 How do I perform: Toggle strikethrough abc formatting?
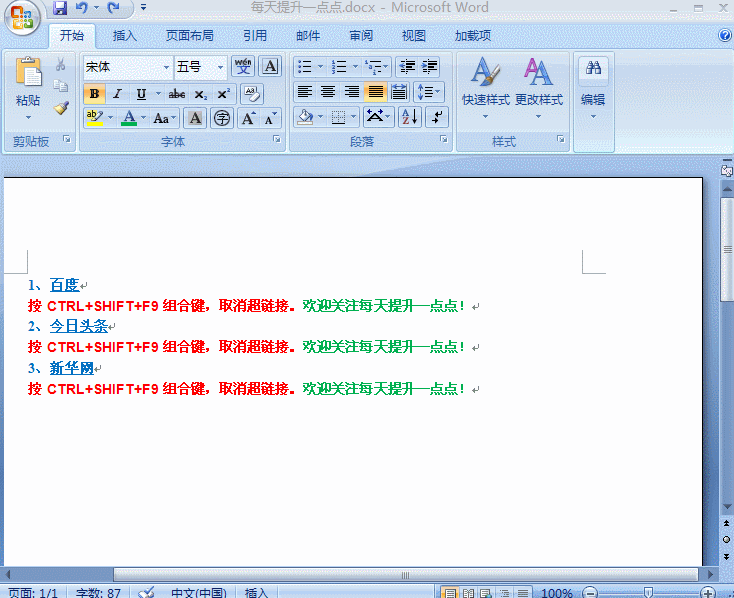point(176,94)
